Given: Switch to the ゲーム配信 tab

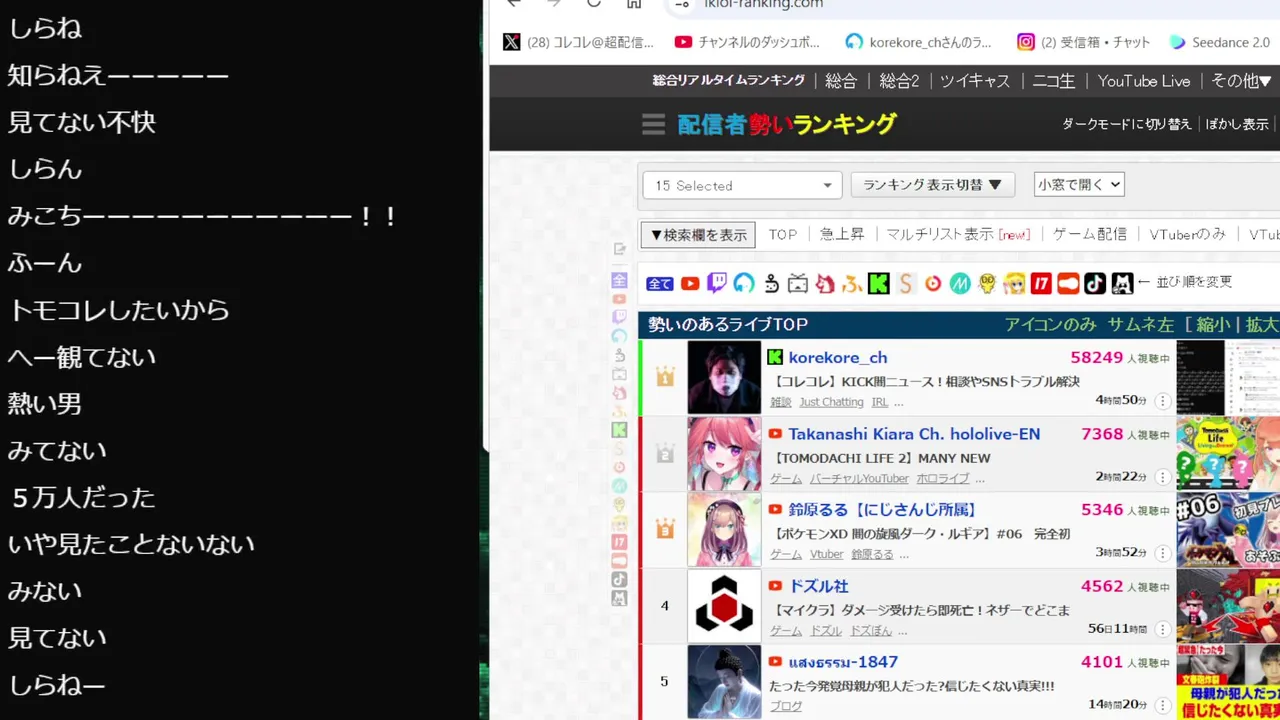Looking at the screenshot, I should (x=1090, y=234).
